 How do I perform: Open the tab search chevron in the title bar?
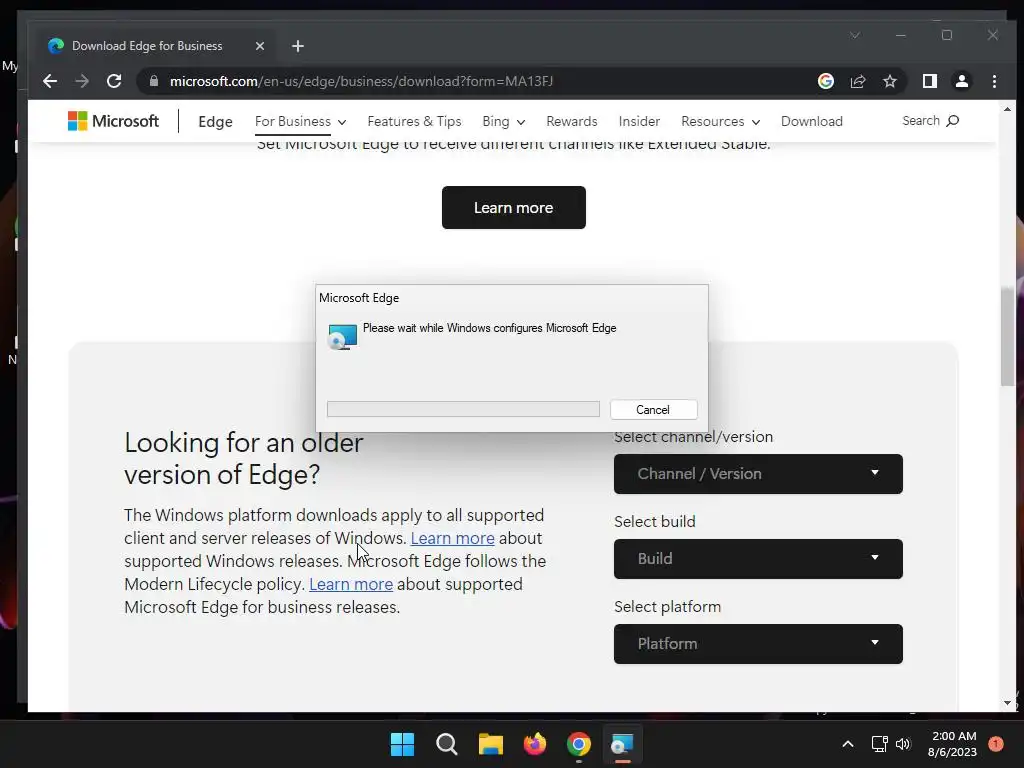(x=855, y=35)
